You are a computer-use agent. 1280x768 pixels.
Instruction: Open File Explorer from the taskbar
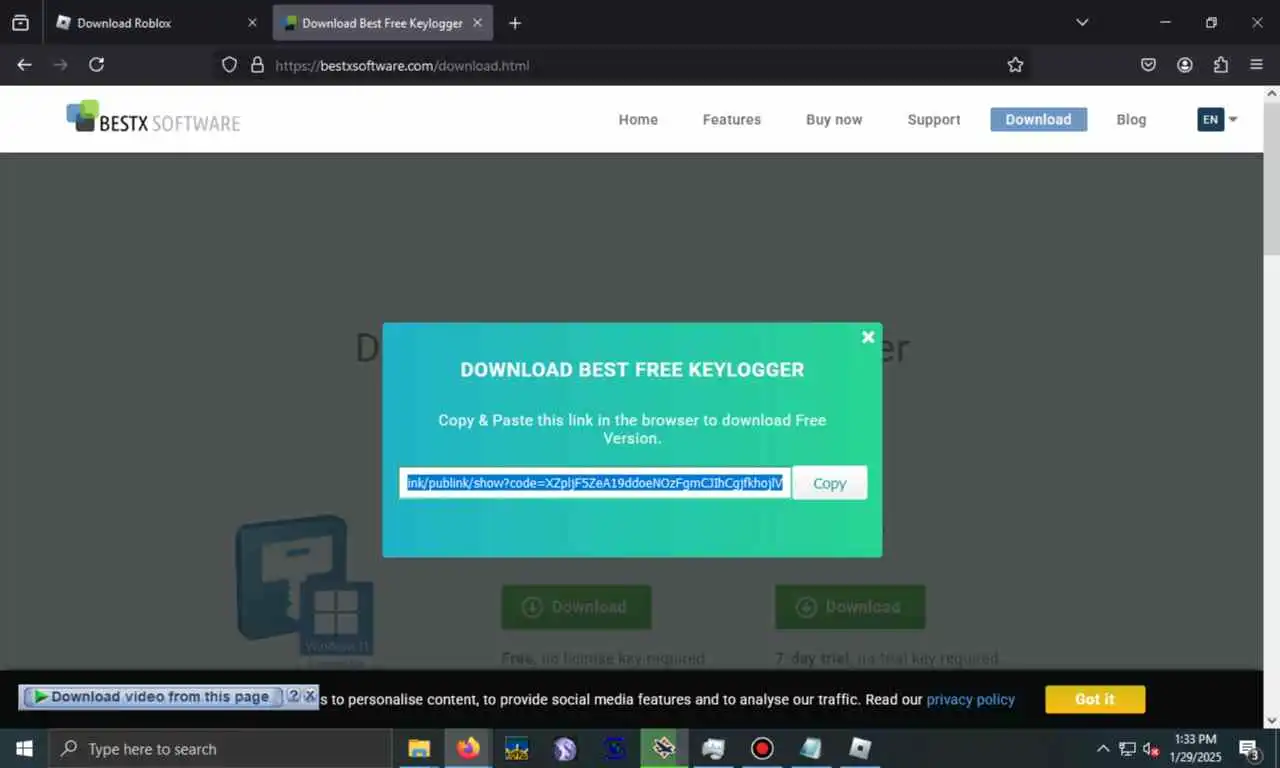pyautogui.click(x=419, y=748)
